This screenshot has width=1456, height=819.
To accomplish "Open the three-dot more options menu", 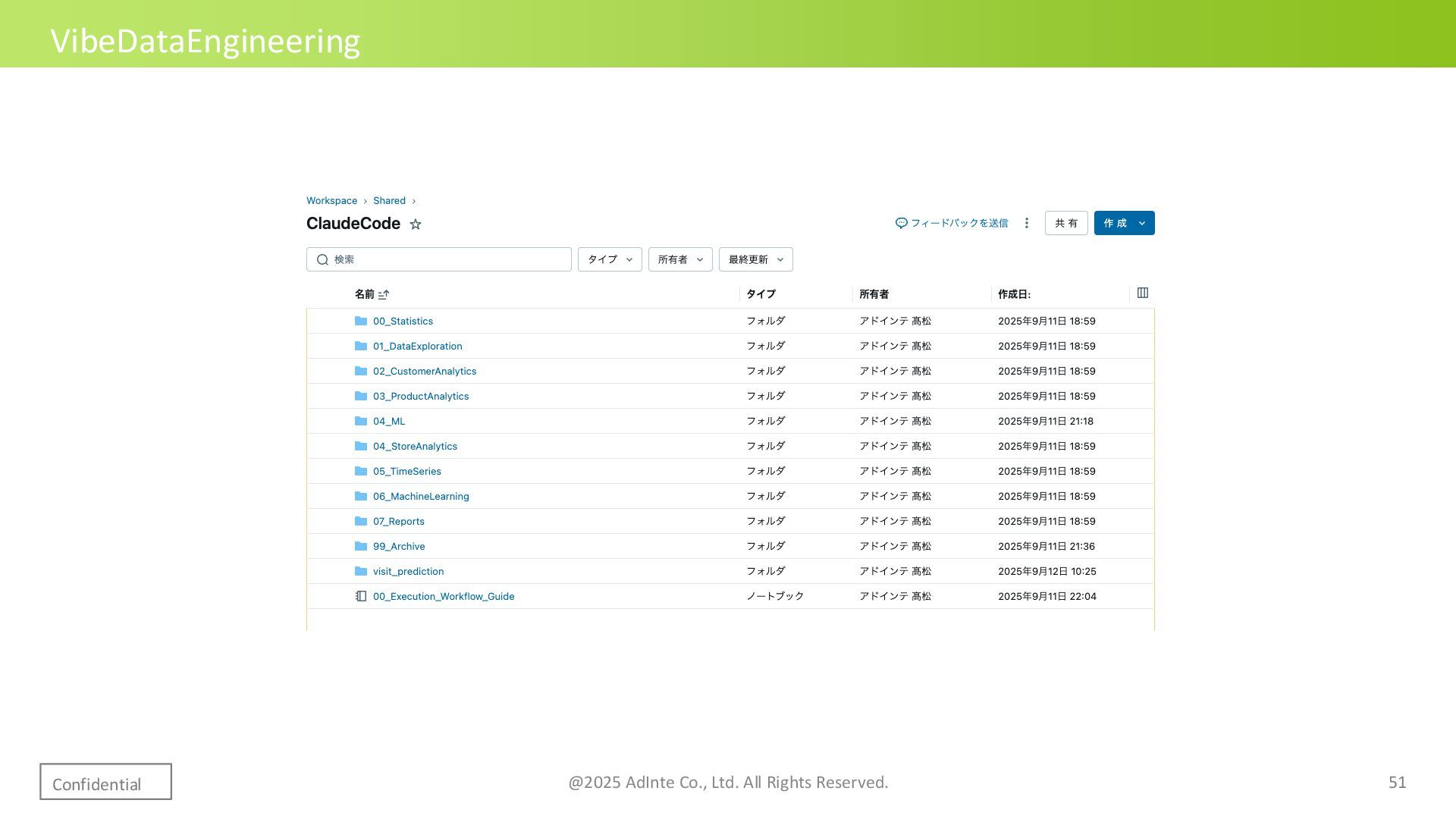I will [x=1027, y=223].
